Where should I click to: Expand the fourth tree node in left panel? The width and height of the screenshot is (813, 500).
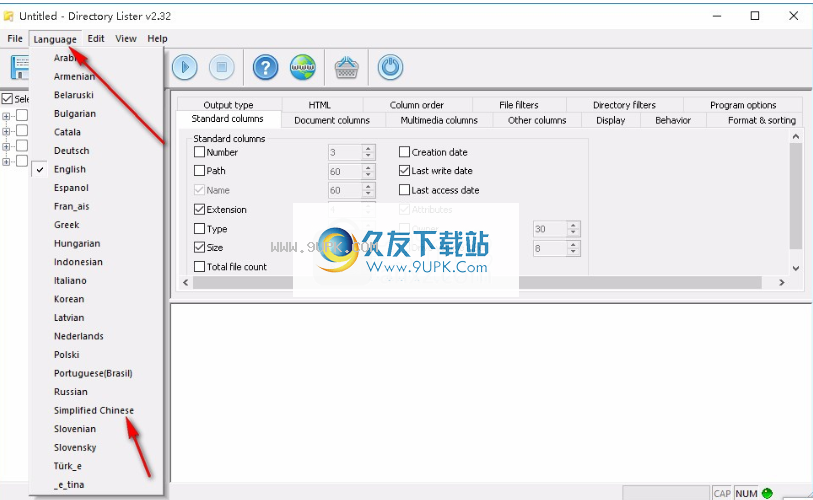[6, 162]
